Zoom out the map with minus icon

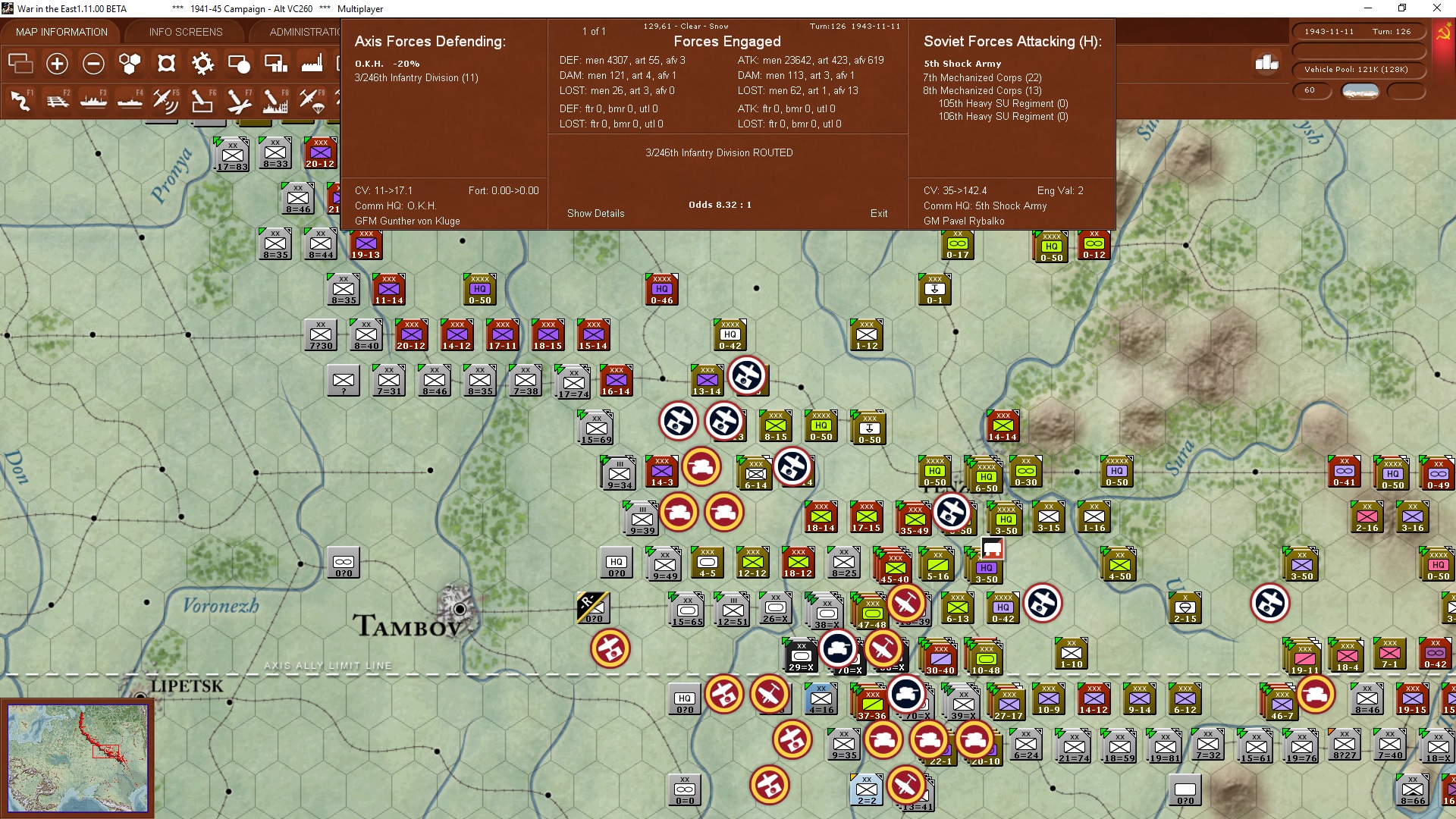pyautogui.click(x=93, y=64)
